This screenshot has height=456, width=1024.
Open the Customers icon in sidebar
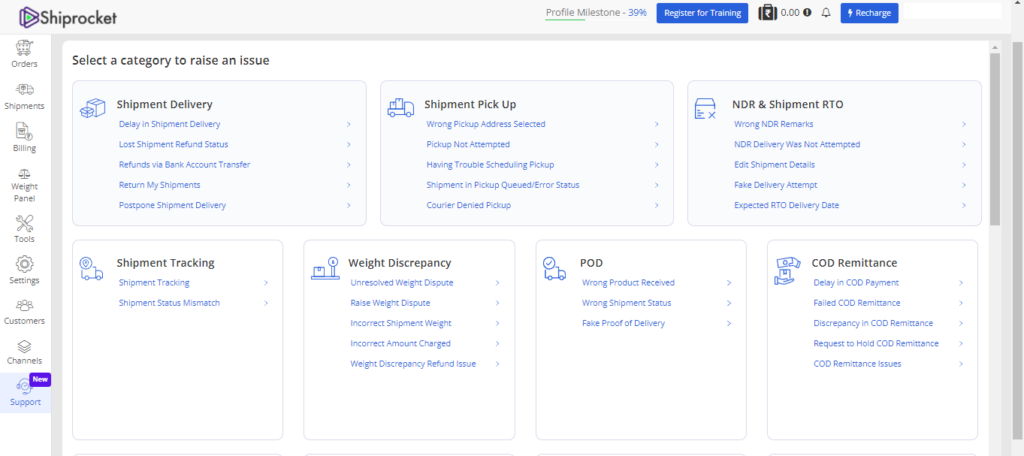(25, 305)
